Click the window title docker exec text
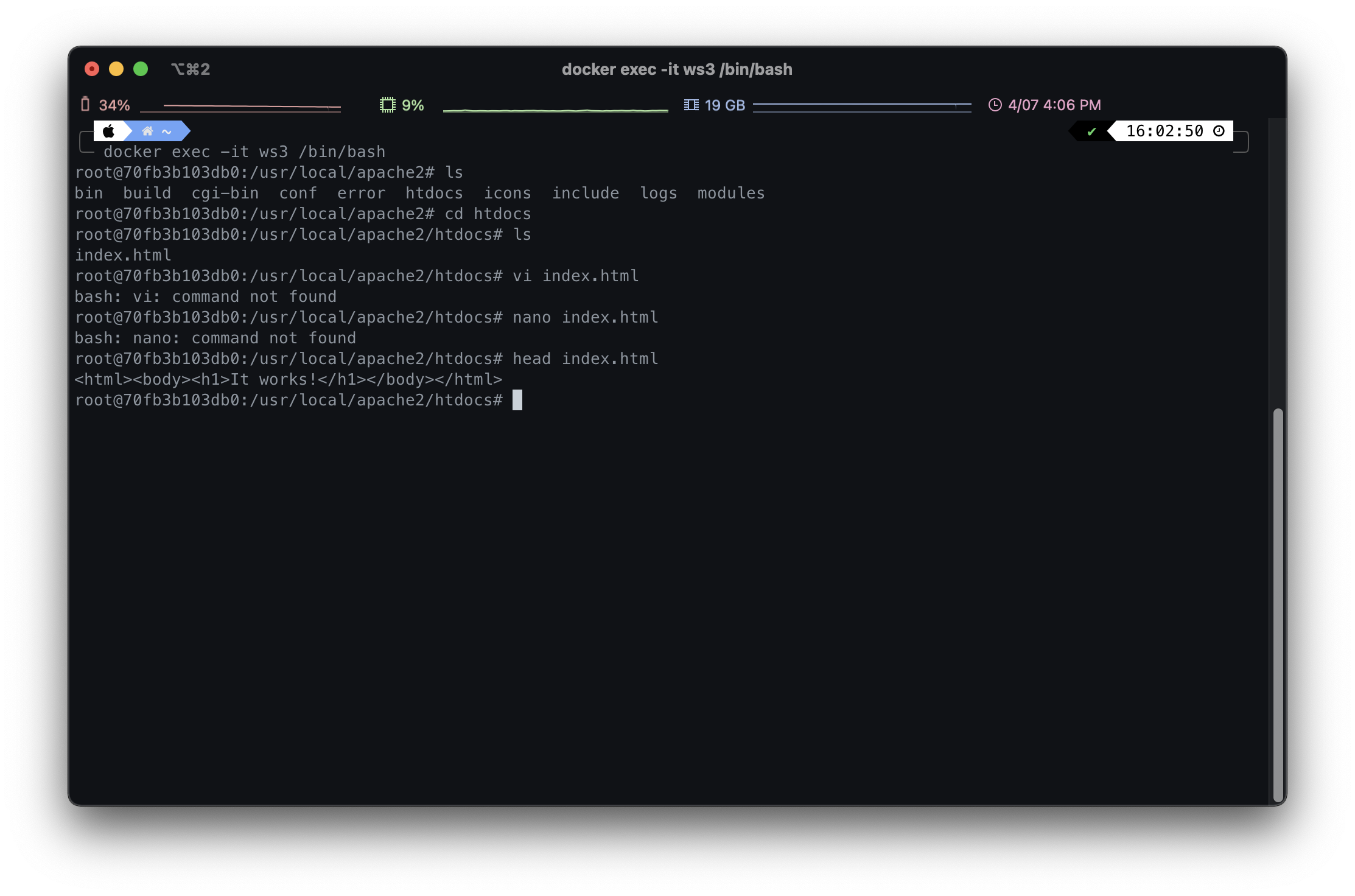 [677, 69]
